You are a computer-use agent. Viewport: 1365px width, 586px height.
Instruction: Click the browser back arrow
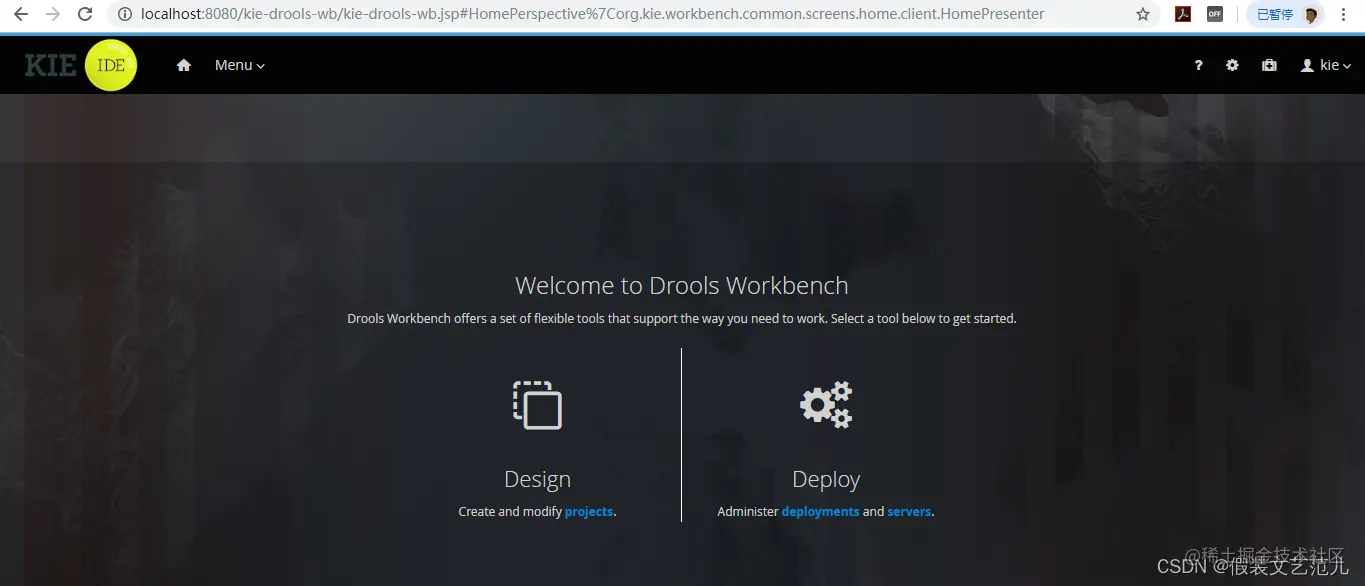(x=20, y=14)
